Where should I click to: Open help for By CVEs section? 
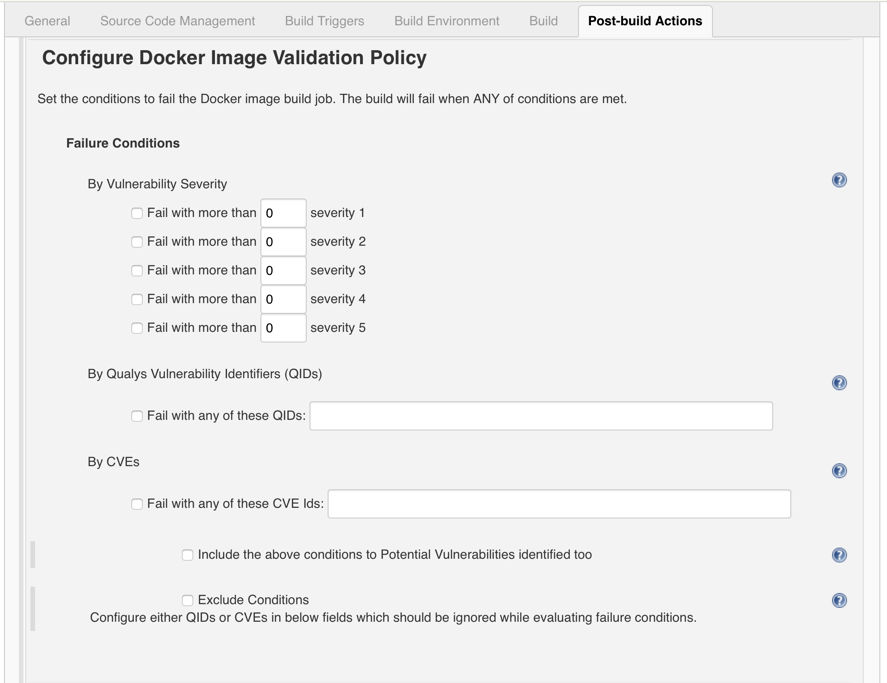pyautogui.click(x=839, y=470)
